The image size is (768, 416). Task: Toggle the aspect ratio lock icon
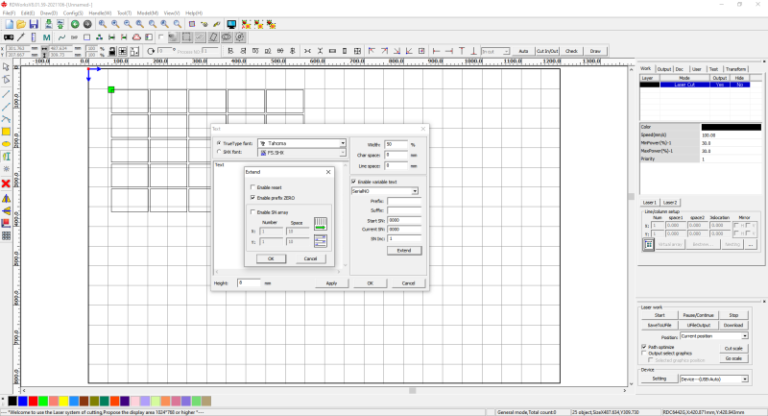point(112,51)
